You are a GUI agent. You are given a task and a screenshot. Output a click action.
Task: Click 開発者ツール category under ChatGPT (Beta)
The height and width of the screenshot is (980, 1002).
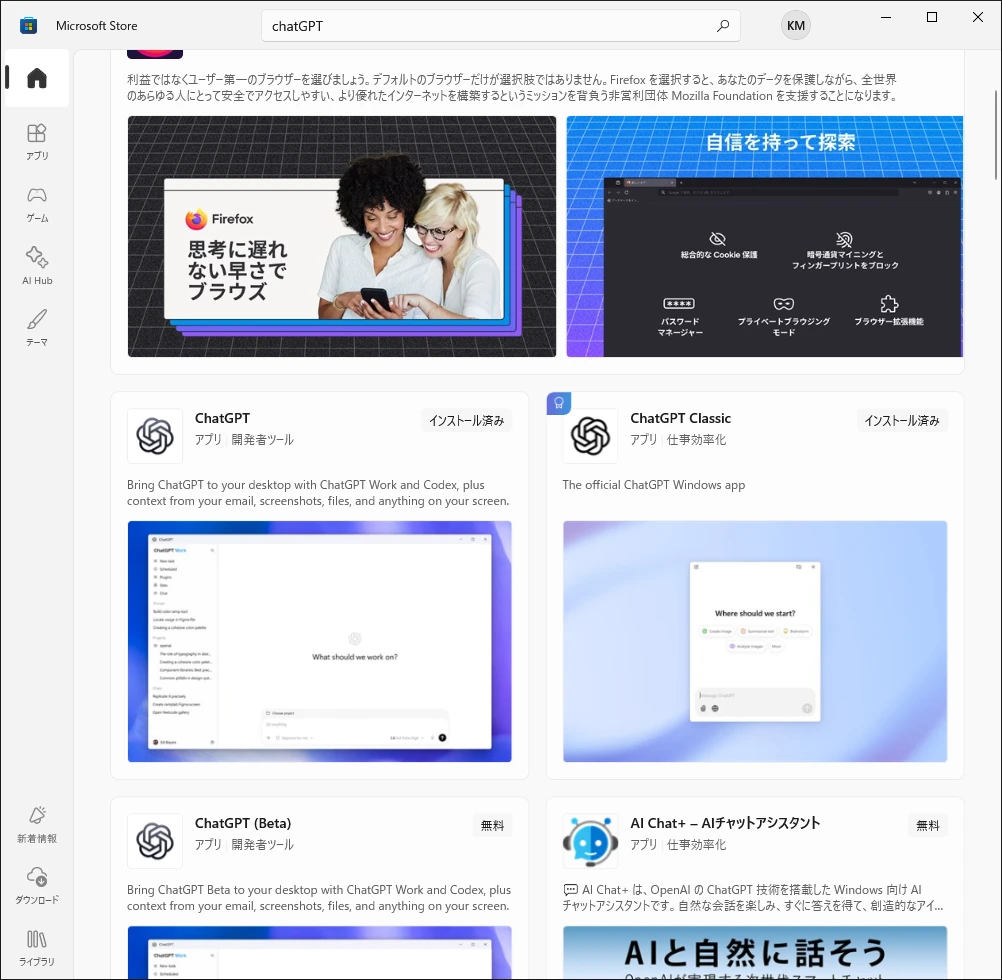tap(262, 845)
